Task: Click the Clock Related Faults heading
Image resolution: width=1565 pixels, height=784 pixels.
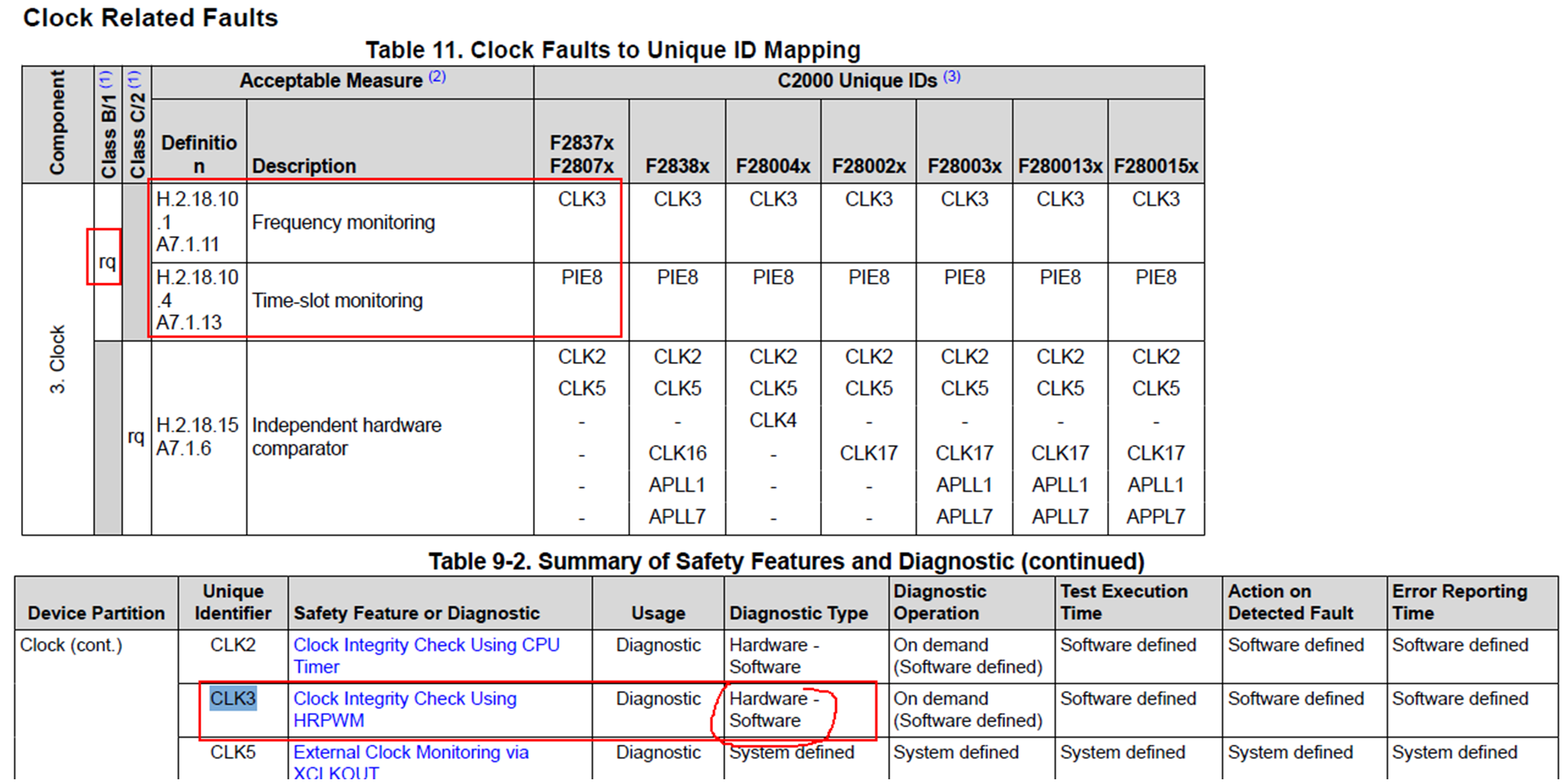Action: (x=150, y=18)
